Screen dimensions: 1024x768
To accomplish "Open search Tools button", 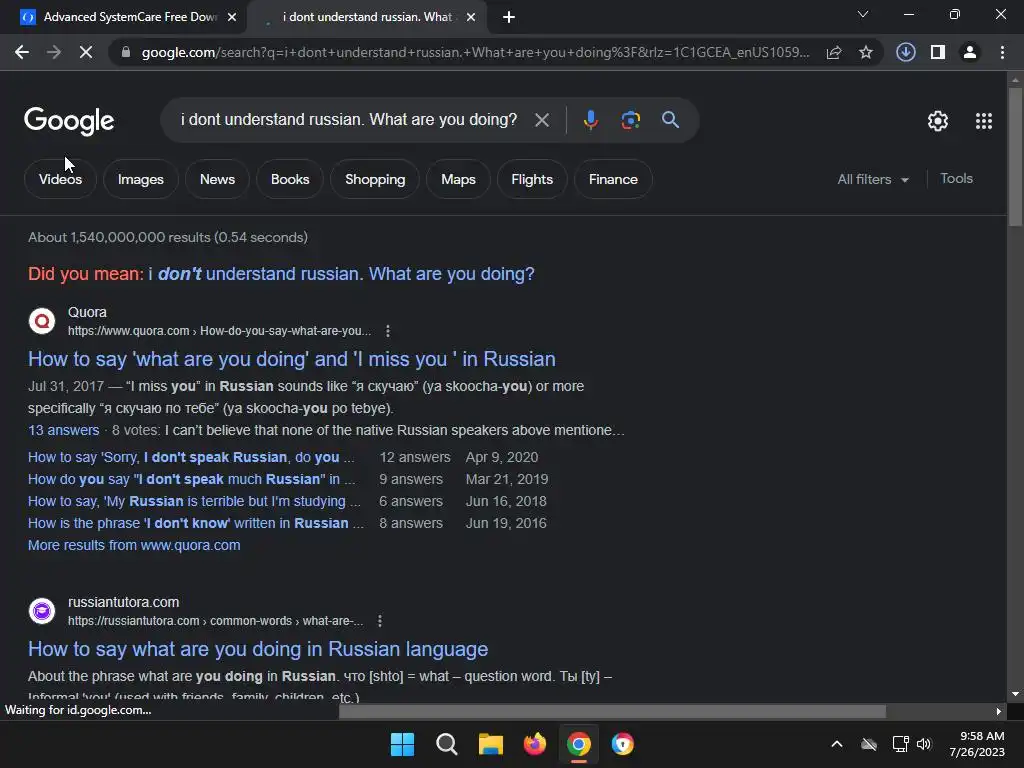I will point(956,178).
